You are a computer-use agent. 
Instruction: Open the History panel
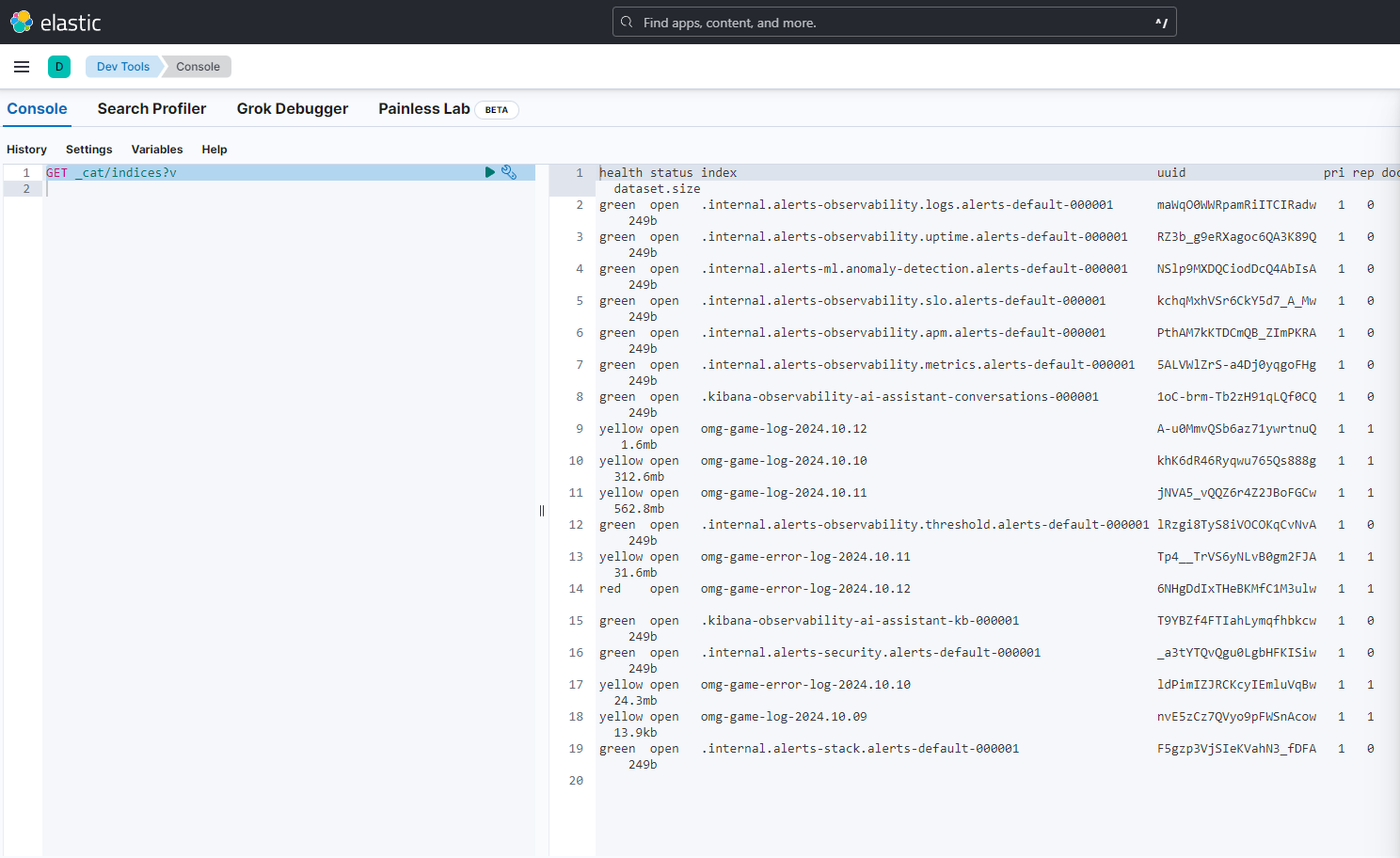(26, 150)
